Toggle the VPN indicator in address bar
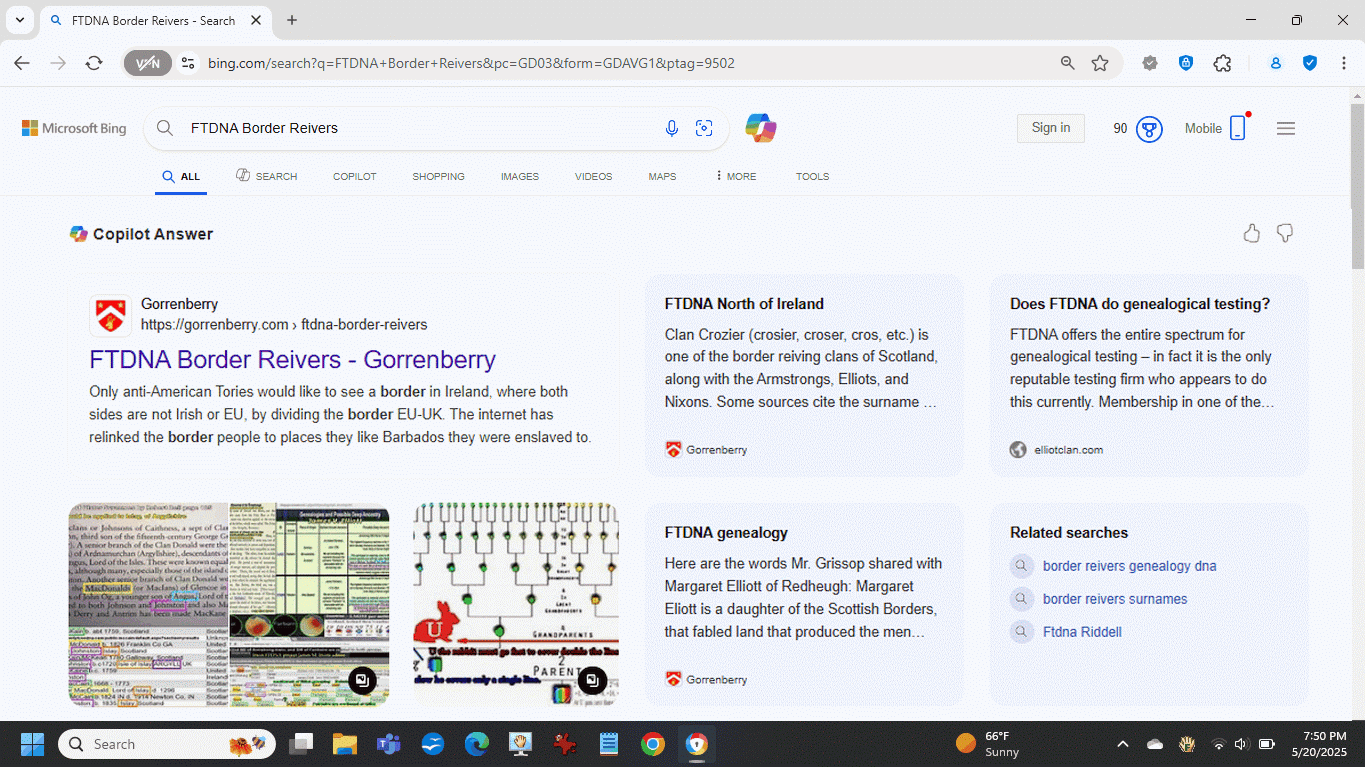Screen dimensions: 1365x767 (148, 63)
